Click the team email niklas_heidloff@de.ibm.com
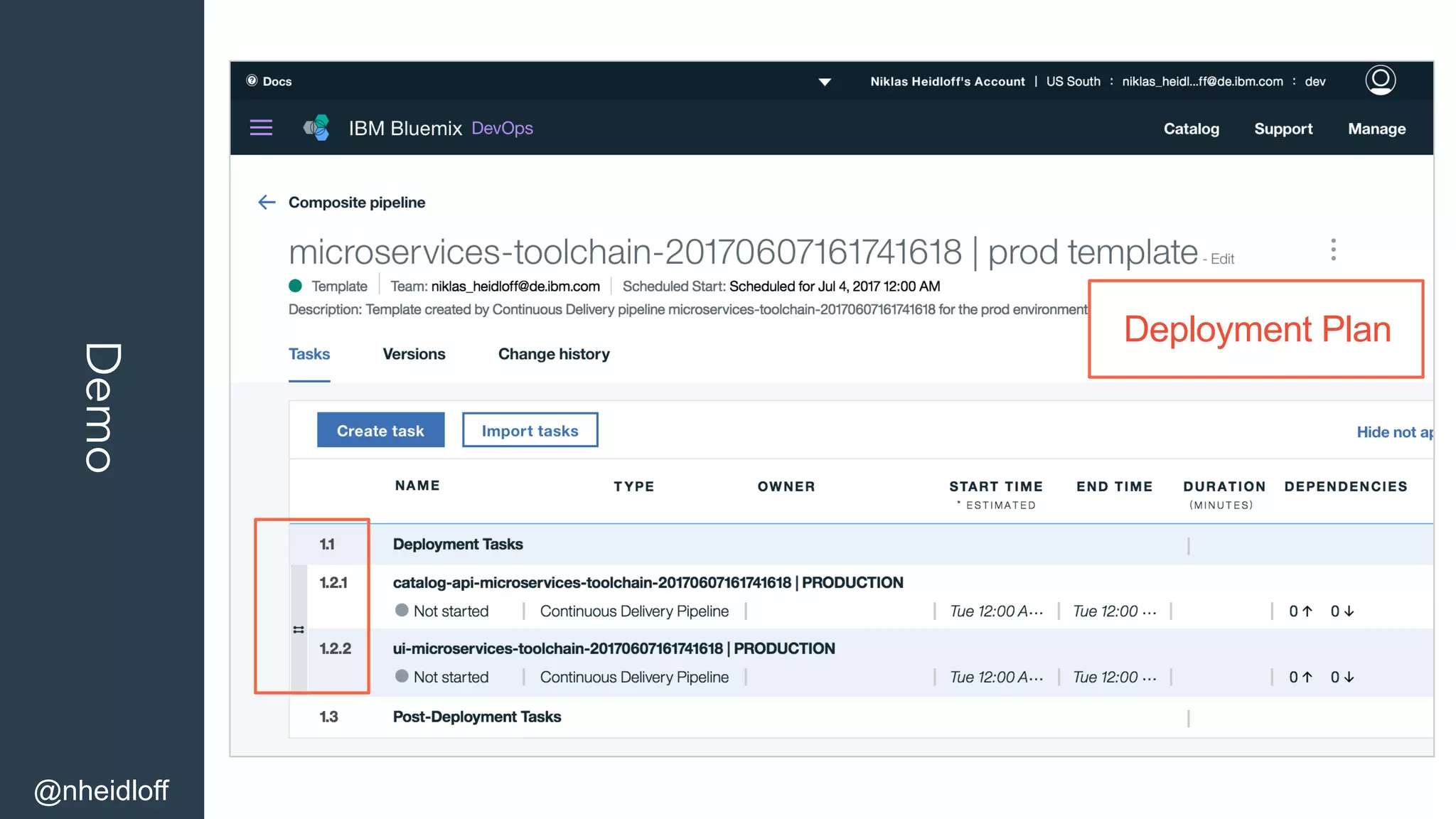 click(x=515, y=287)
